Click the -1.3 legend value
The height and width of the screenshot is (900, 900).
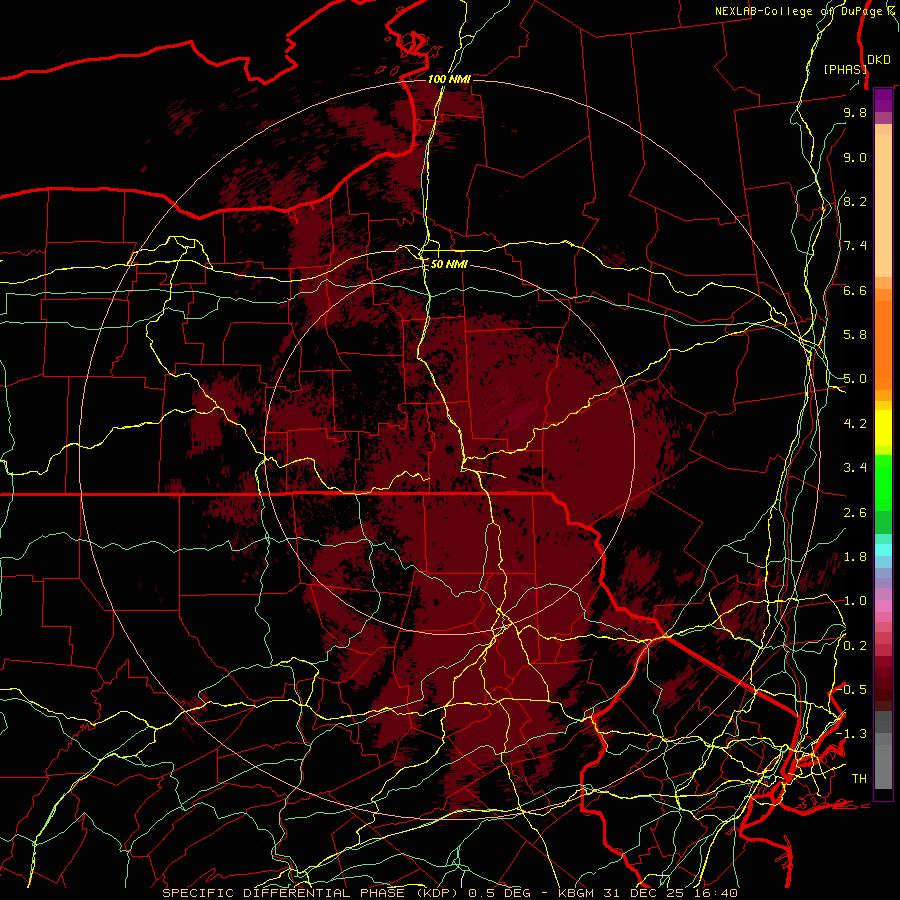point(851,734)
